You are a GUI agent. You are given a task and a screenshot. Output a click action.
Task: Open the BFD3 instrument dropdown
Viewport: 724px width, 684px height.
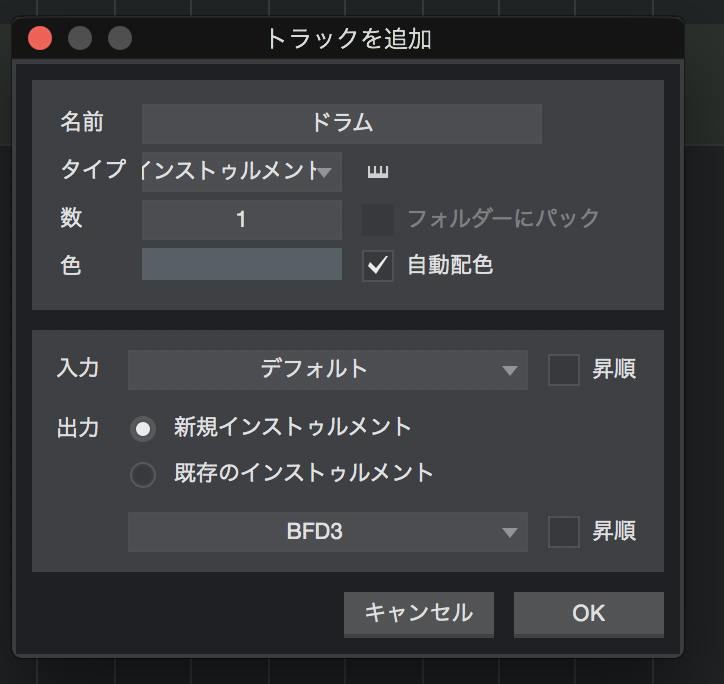point(327,531)
